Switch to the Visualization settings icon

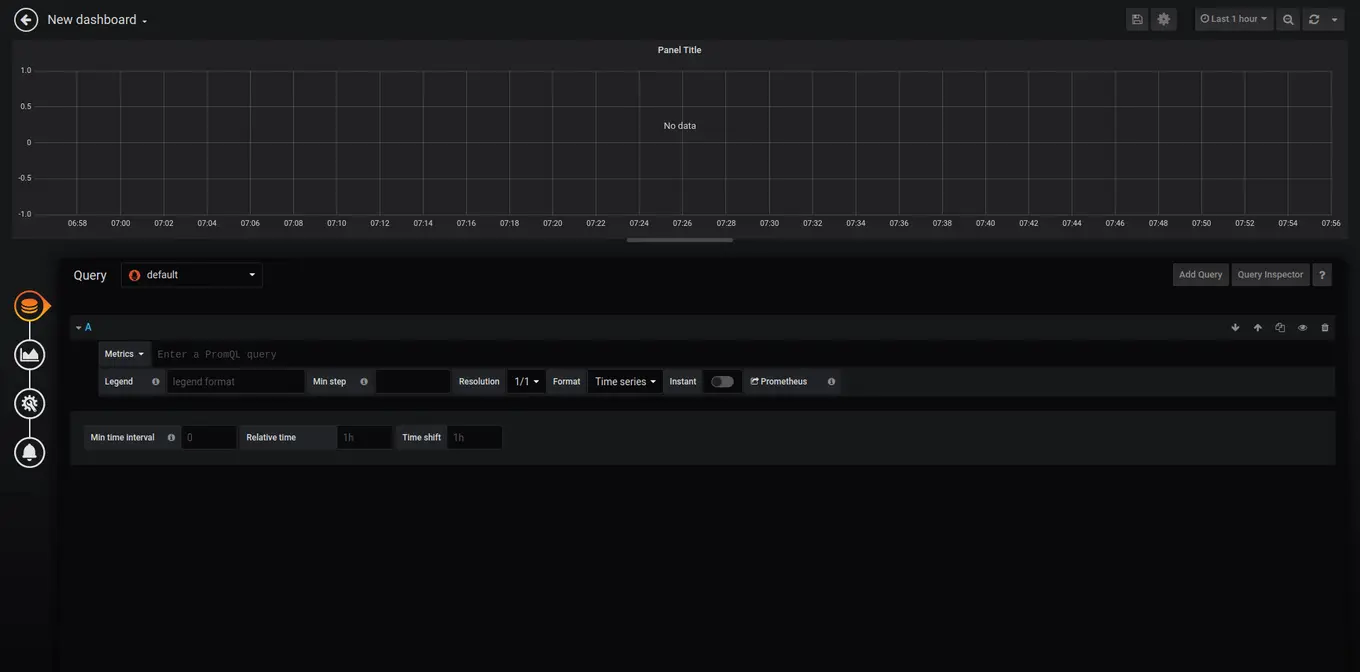[29, 353]
